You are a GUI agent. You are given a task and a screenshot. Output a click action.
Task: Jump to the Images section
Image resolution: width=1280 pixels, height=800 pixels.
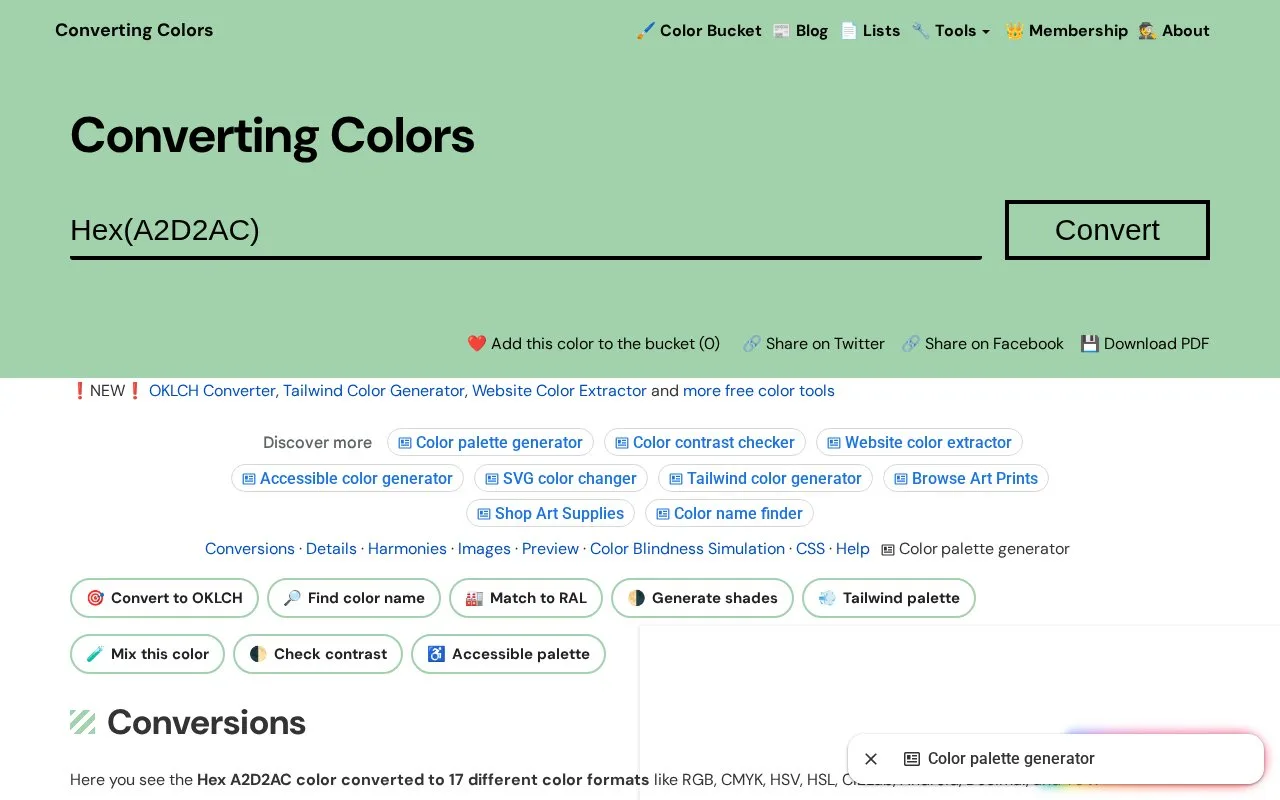click(x=484, y=549)
